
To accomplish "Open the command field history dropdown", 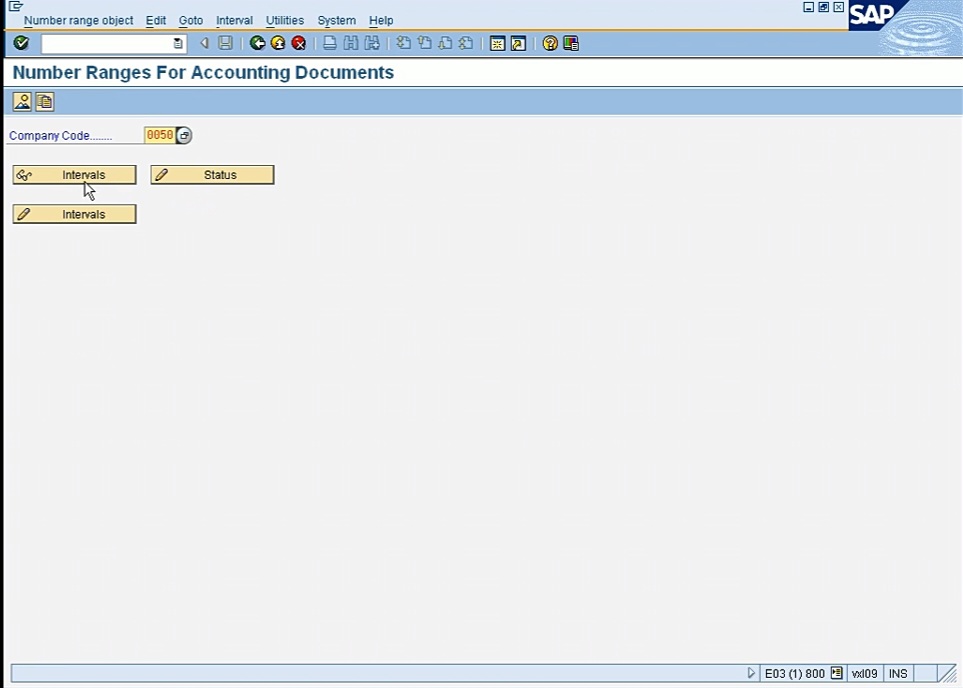I will click(x=178, y=43).
